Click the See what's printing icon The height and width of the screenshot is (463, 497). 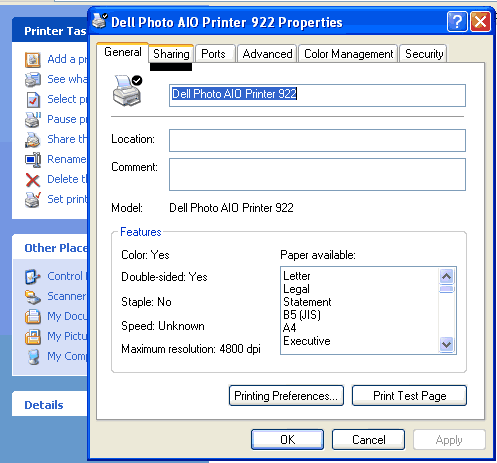point(33,80)
